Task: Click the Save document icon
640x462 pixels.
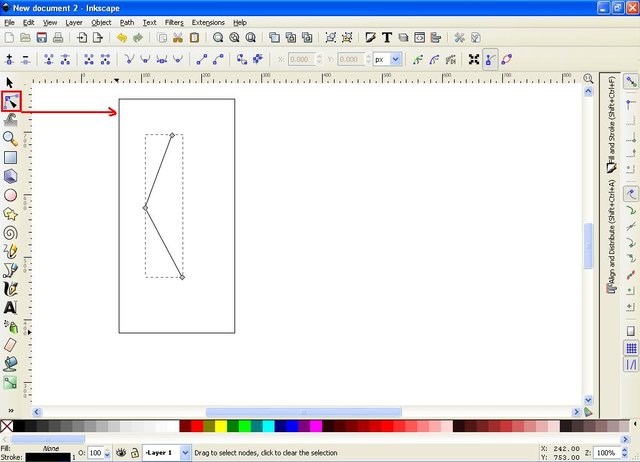Action: [x=42, y=38]
